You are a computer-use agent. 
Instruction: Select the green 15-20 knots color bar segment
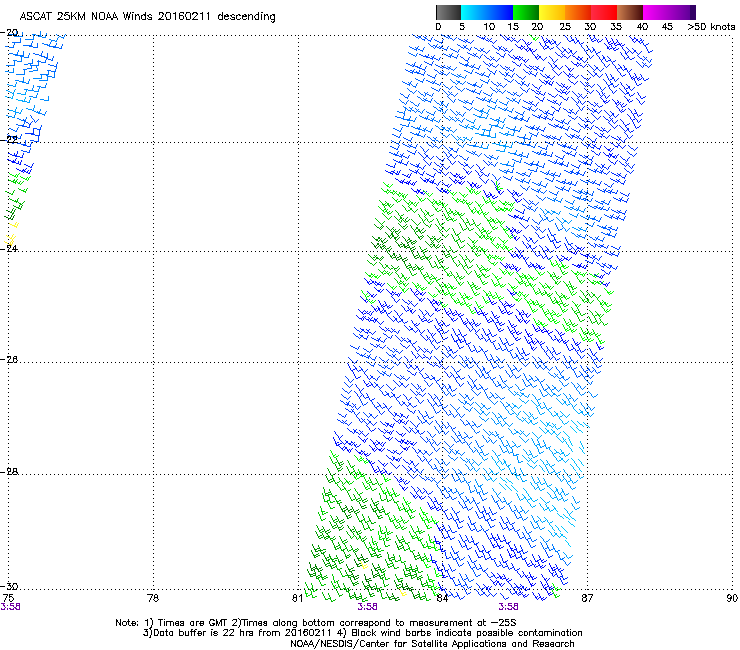click(526, 12)
